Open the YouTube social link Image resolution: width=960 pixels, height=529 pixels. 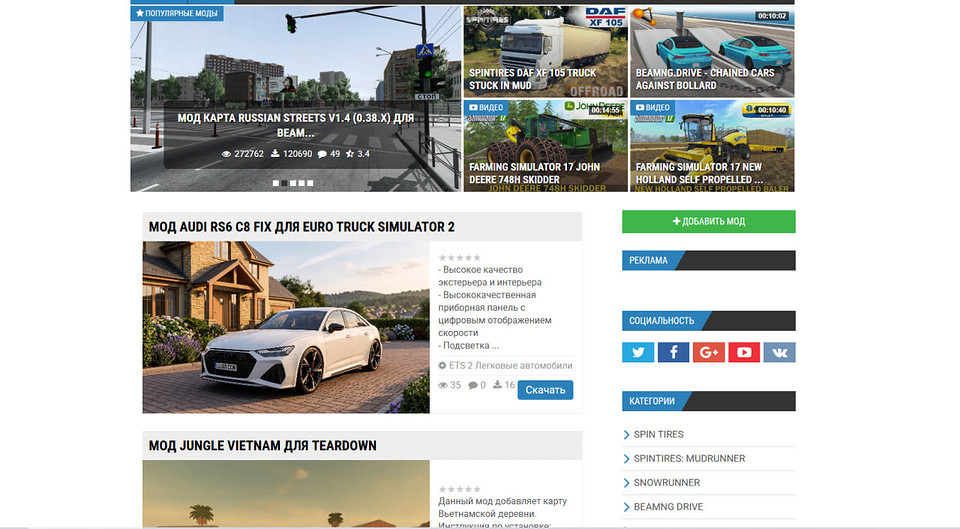[744, 352]
